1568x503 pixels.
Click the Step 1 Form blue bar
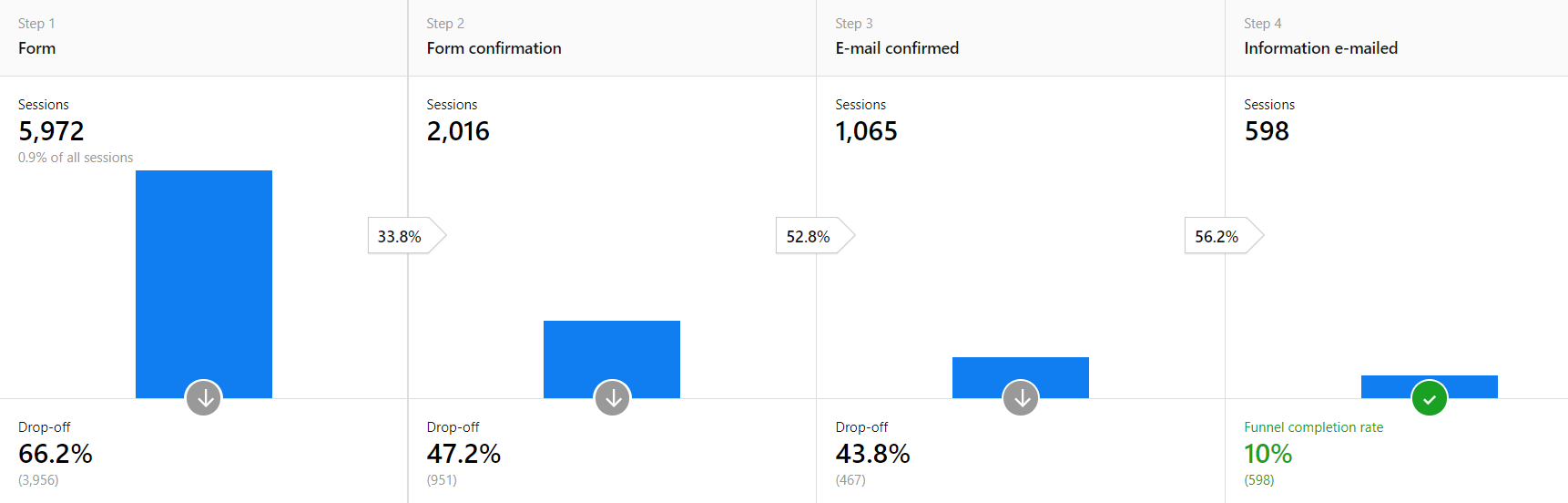point(204,273)
